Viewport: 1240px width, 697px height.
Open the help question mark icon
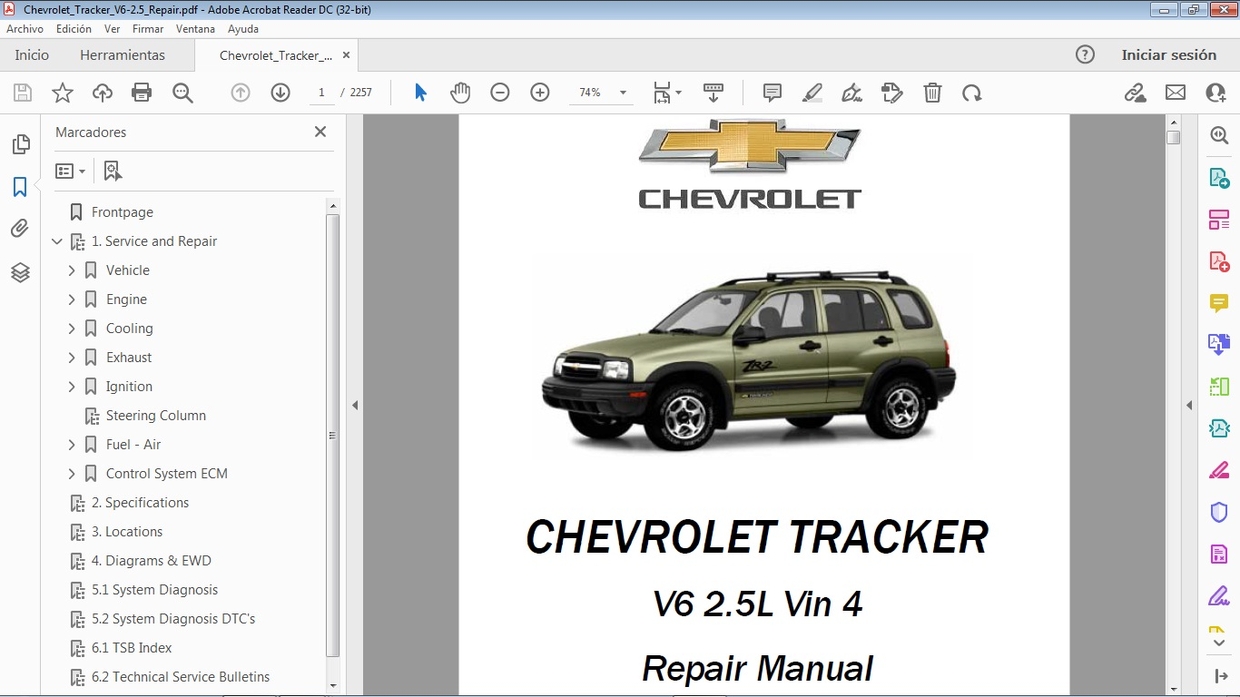pos(1085,55)
